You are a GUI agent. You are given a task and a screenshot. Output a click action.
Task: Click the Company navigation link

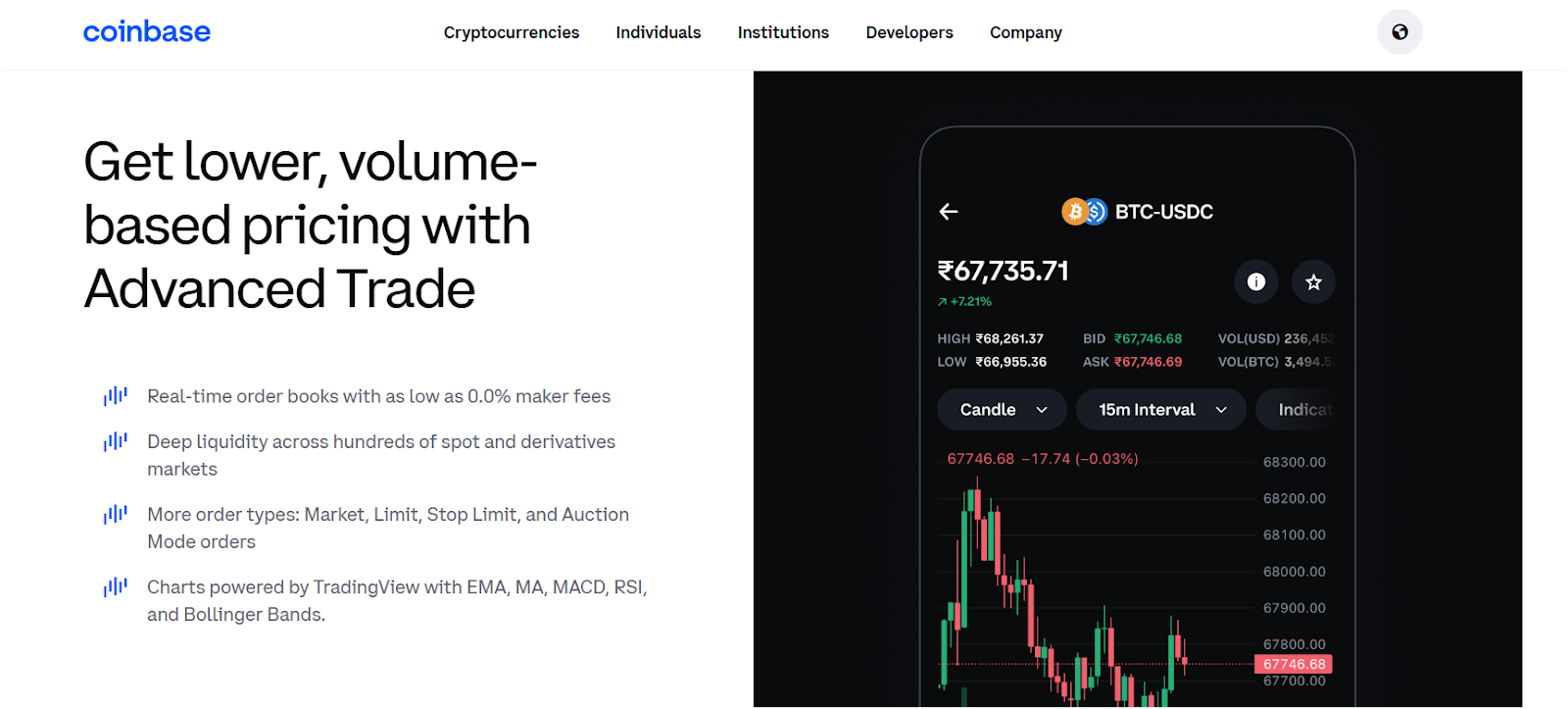pyautogui.click(x=1025, y=32)
